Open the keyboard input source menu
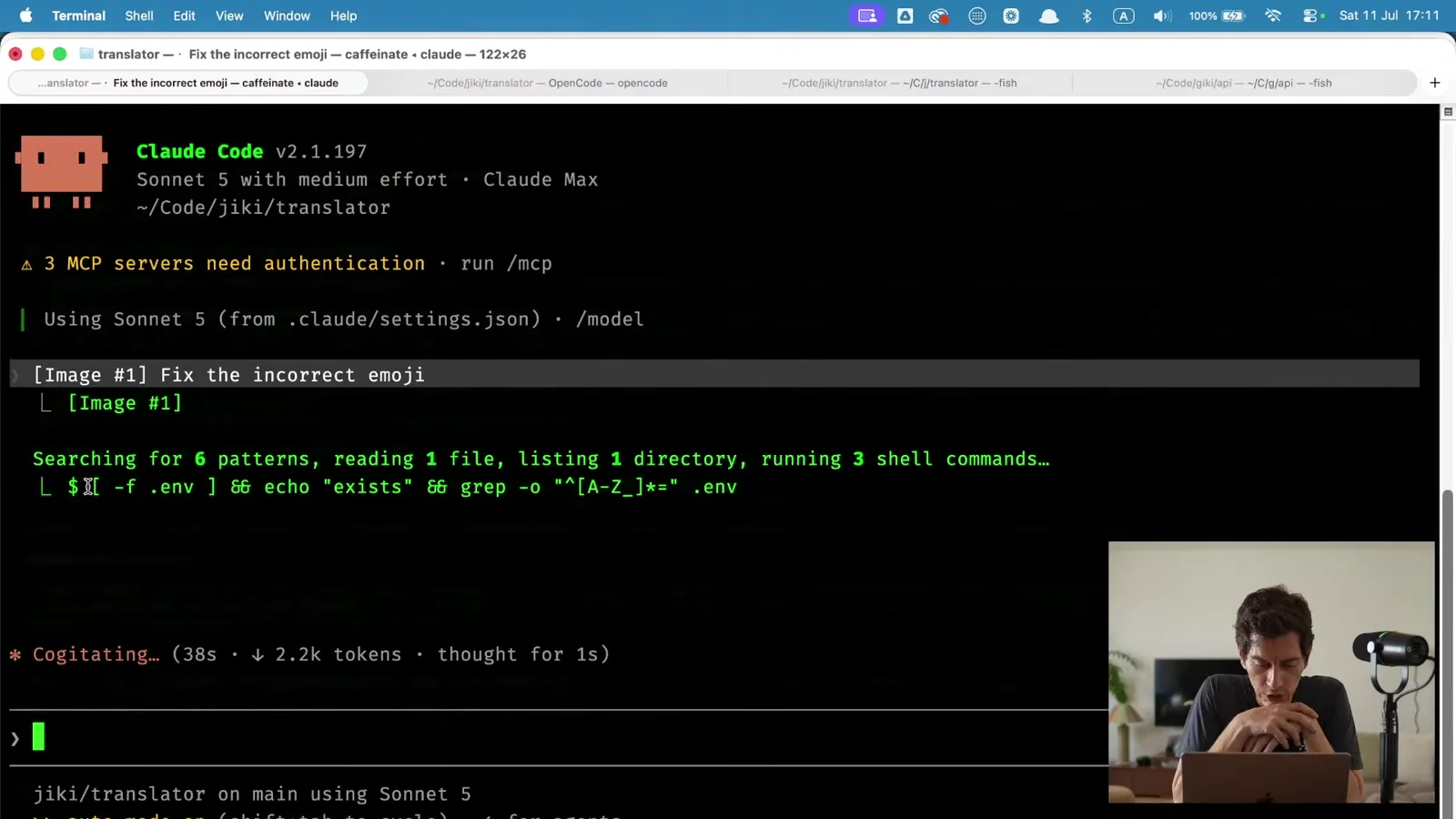Image resolution: width=1456 pixels, height=819 pixels. coord(1124,15)
